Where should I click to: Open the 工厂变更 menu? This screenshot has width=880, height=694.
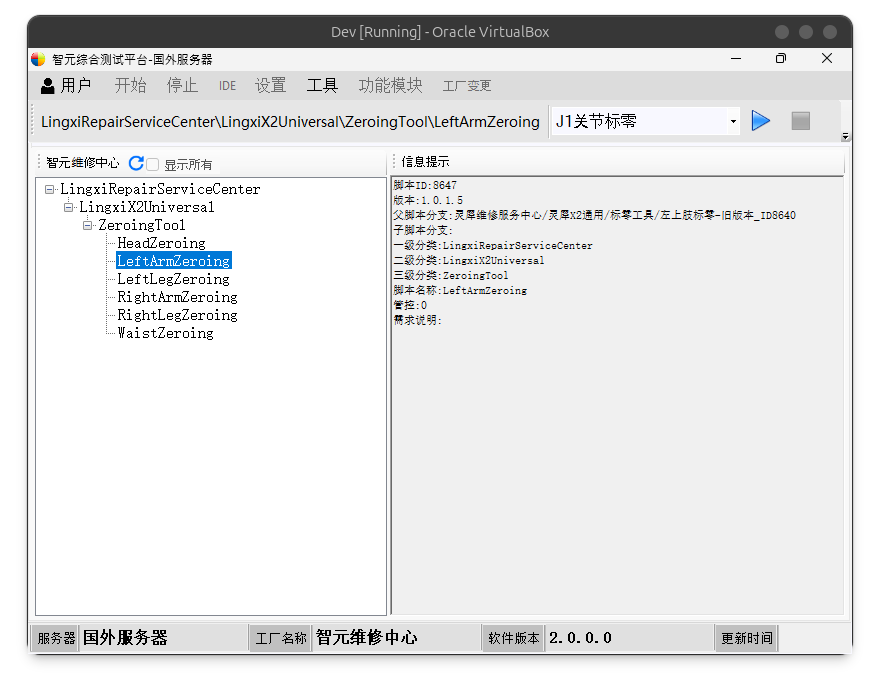pyautogui.click(x=467, y=86)
